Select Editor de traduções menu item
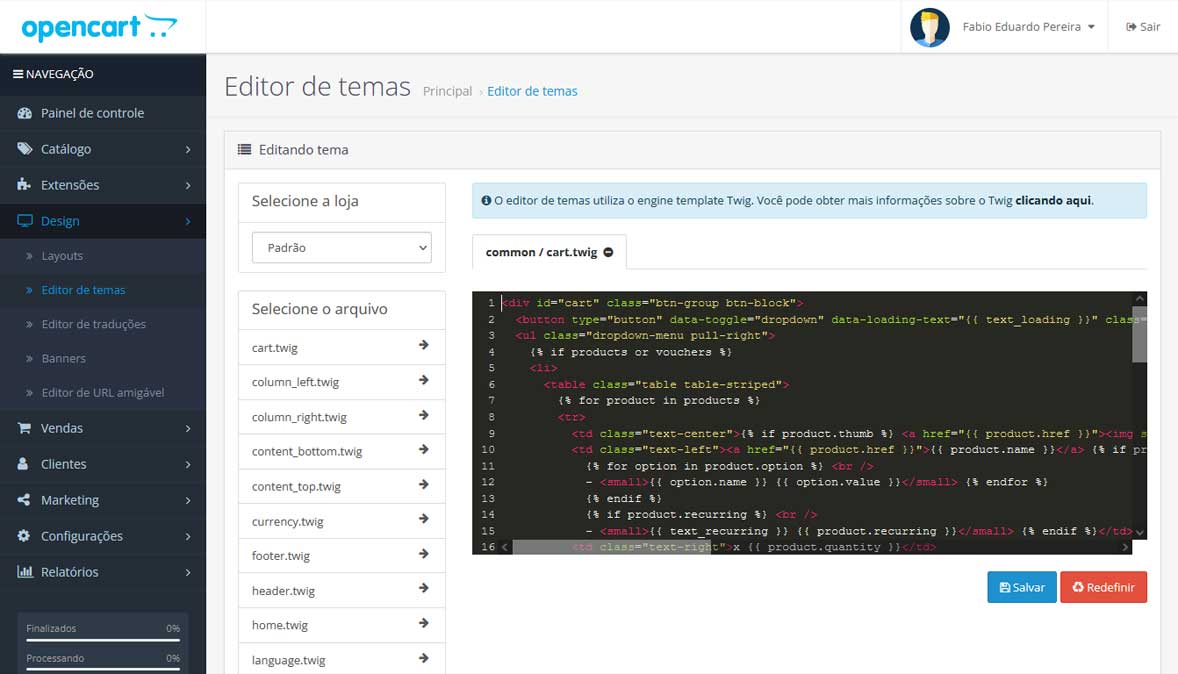The width and height of the screenshot is (1178, 674). point(93,324)
